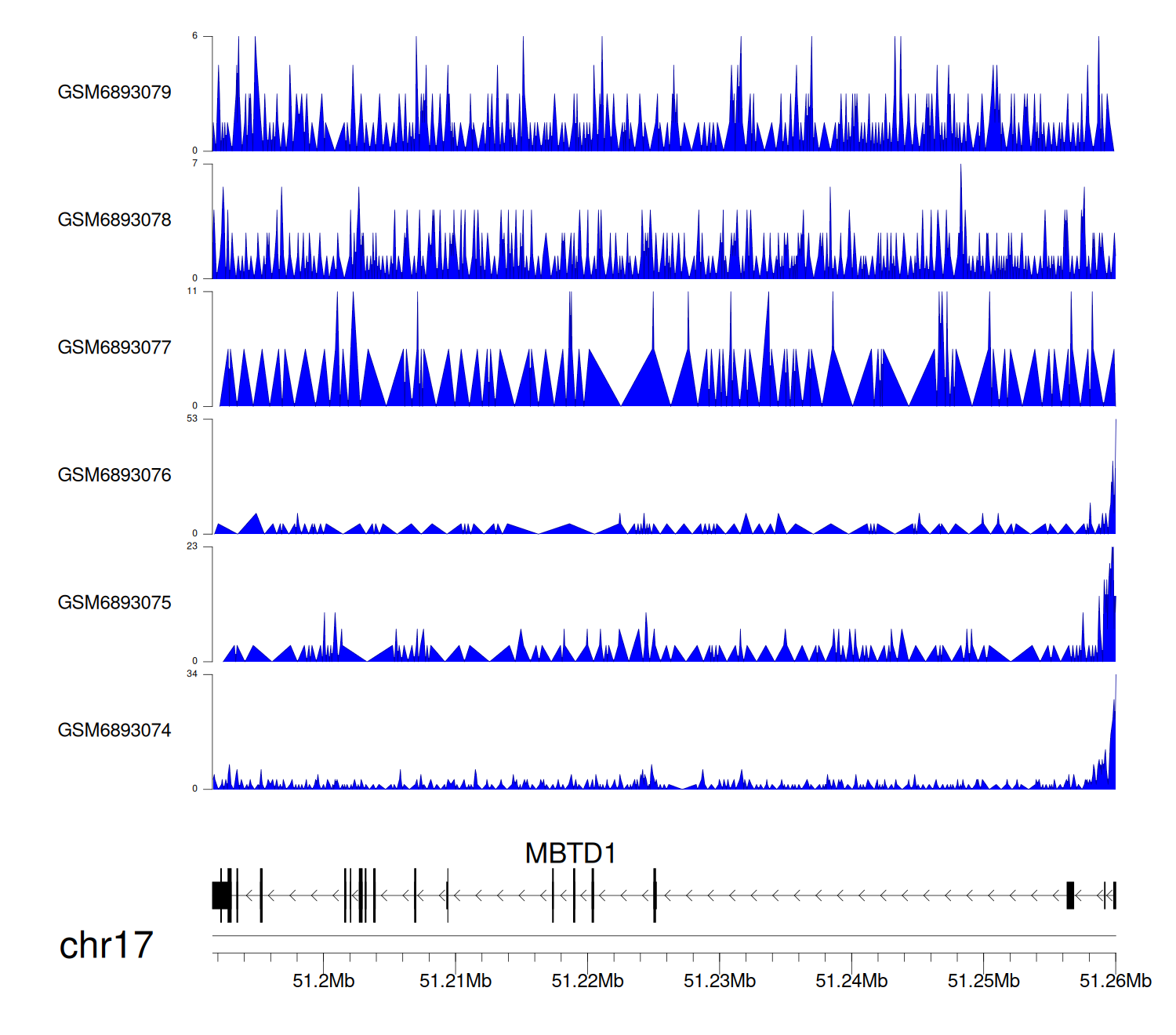Screen dimensions: 1176x1035
Task: Select the GSM6893076 track label
Action: click(x=114, y=475)
